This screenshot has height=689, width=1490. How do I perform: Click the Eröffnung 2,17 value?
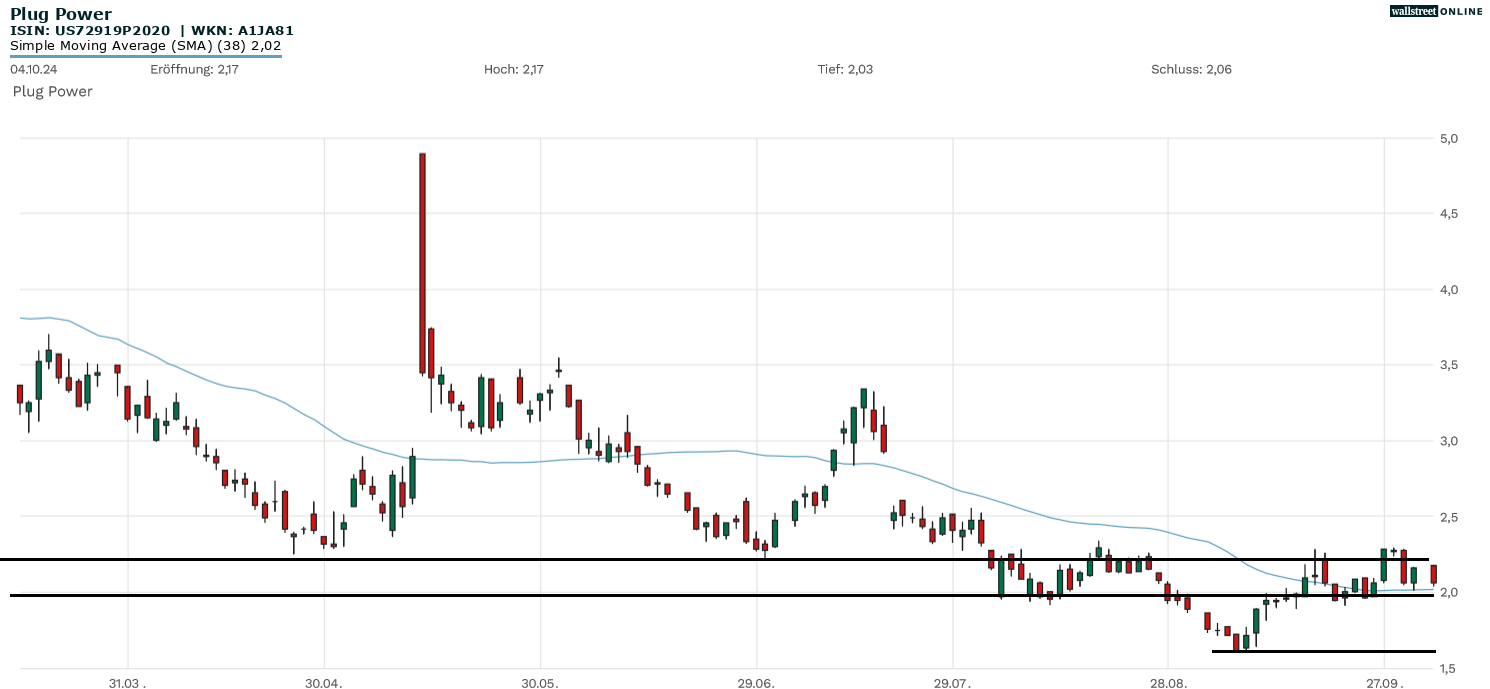194,69
